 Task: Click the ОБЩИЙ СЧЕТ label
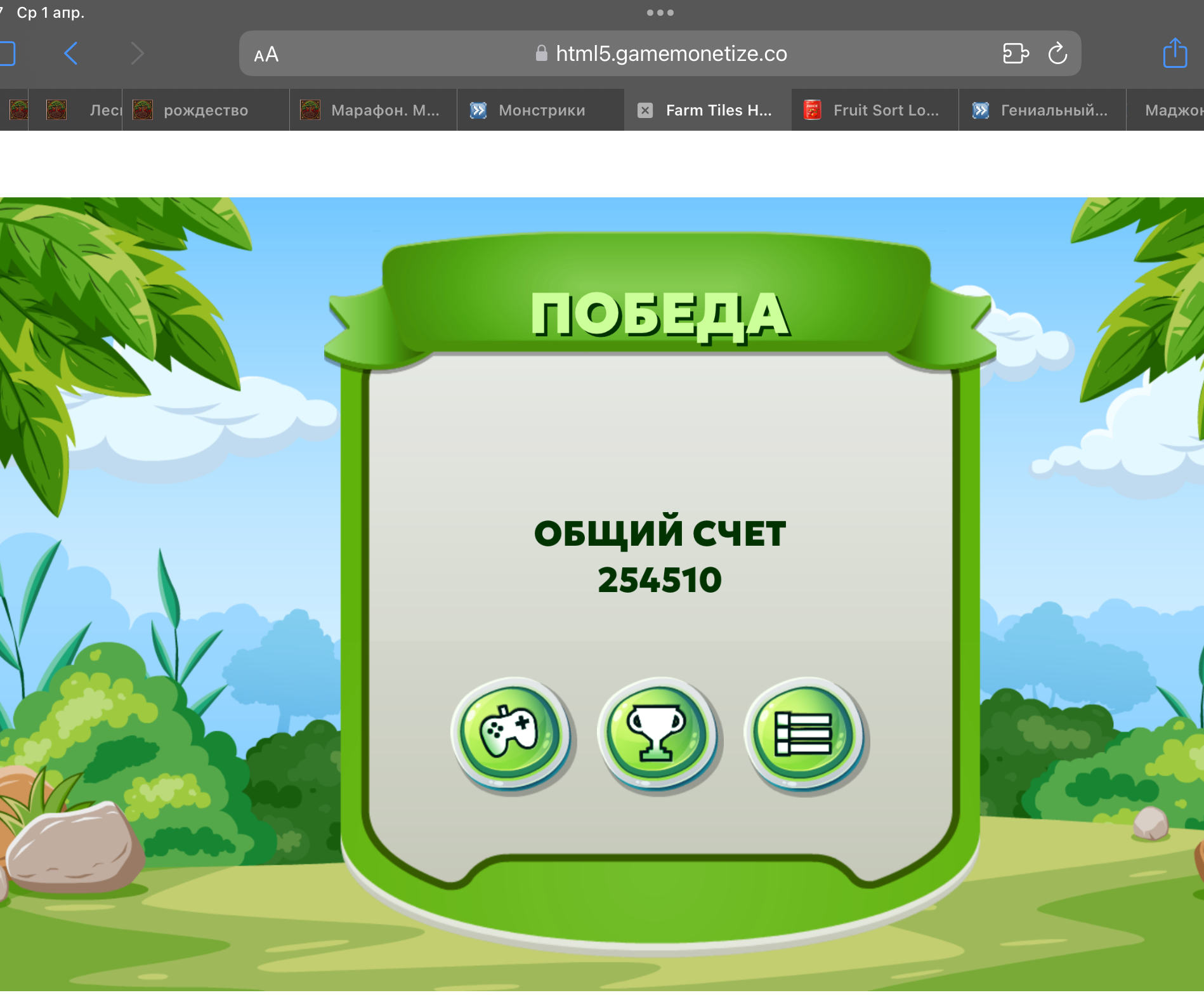click(x=660, y=532)
